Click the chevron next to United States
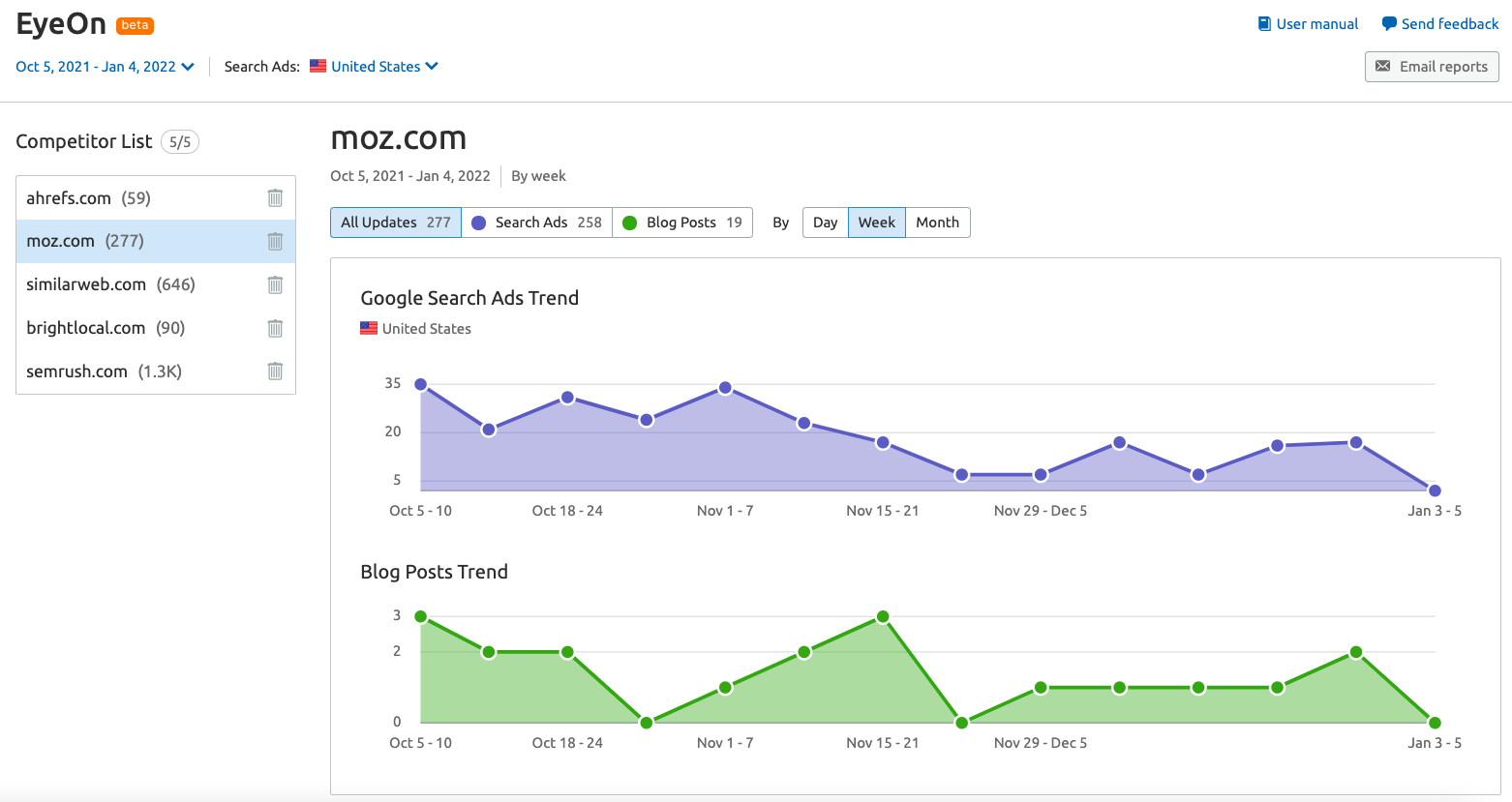The image size is (1512, 802). (x=432, y=66)
